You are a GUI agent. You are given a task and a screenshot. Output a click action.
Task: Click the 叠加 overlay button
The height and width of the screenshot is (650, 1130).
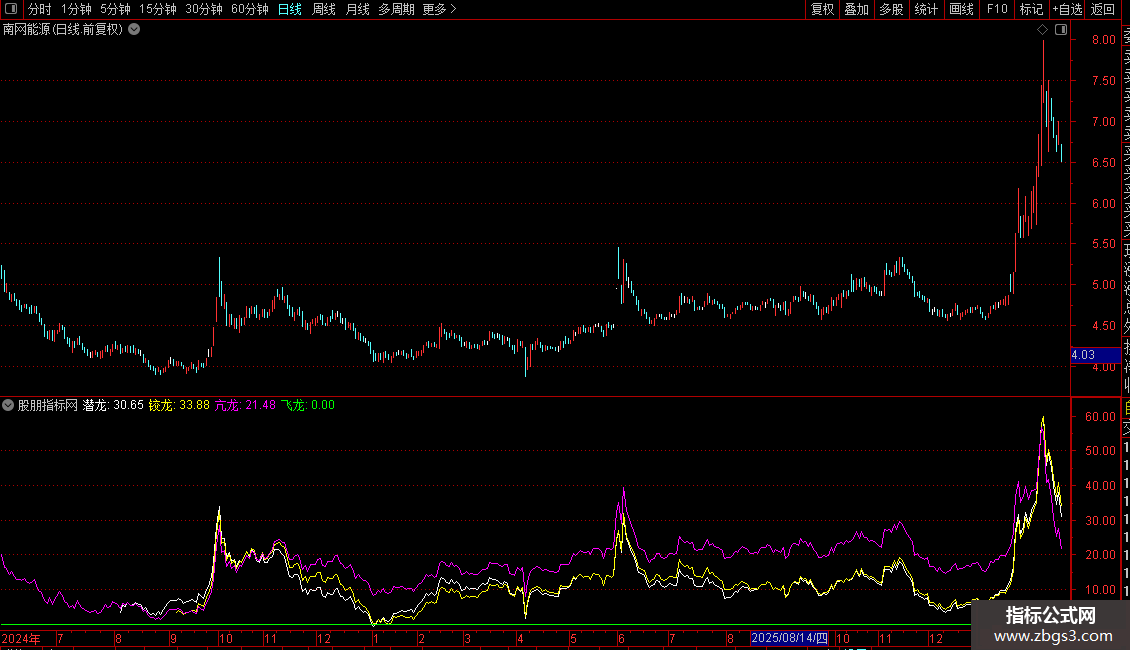(857, 9)
